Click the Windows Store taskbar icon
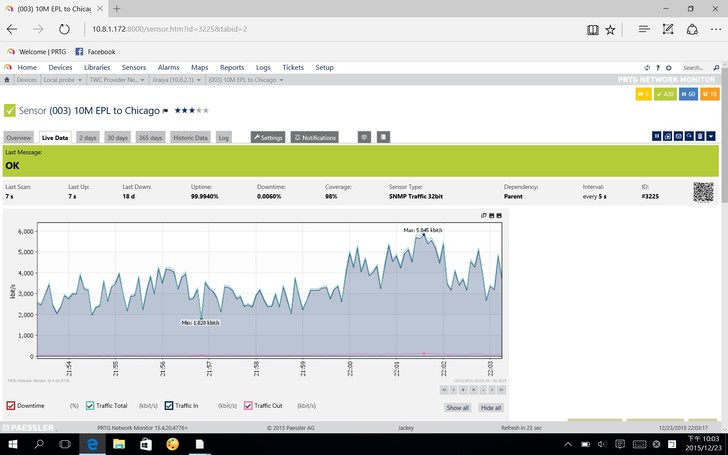The width and height of the screenshot is (728, 455). click(146, 443)
